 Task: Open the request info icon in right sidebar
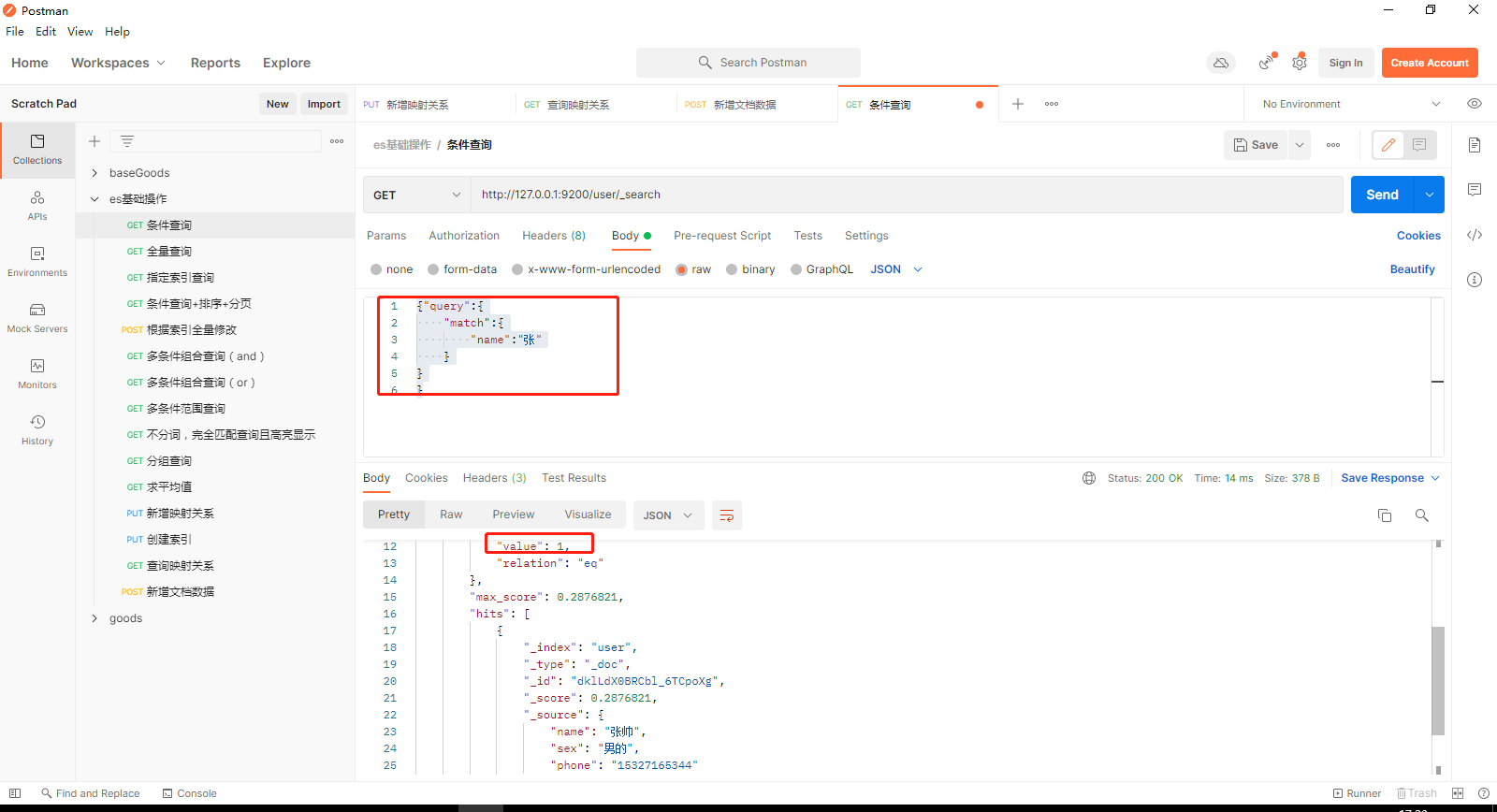(1475, 280)
